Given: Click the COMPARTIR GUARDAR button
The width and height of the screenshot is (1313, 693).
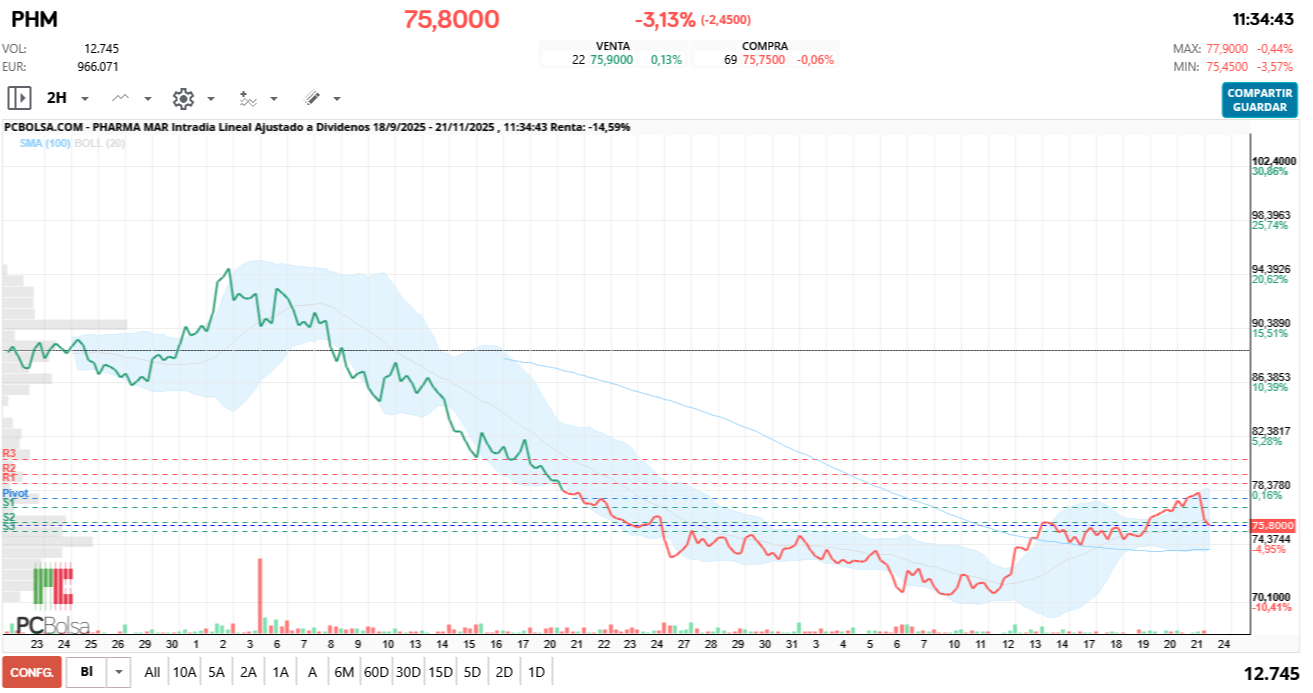Looking at the screenshot, I should click(1258, 99).
